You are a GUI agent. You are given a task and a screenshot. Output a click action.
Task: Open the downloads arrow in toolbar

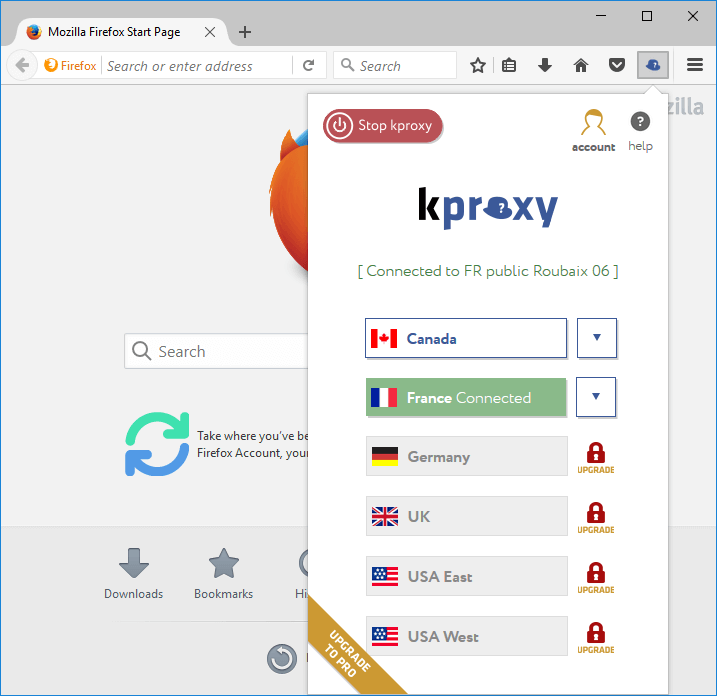(545, 65)
